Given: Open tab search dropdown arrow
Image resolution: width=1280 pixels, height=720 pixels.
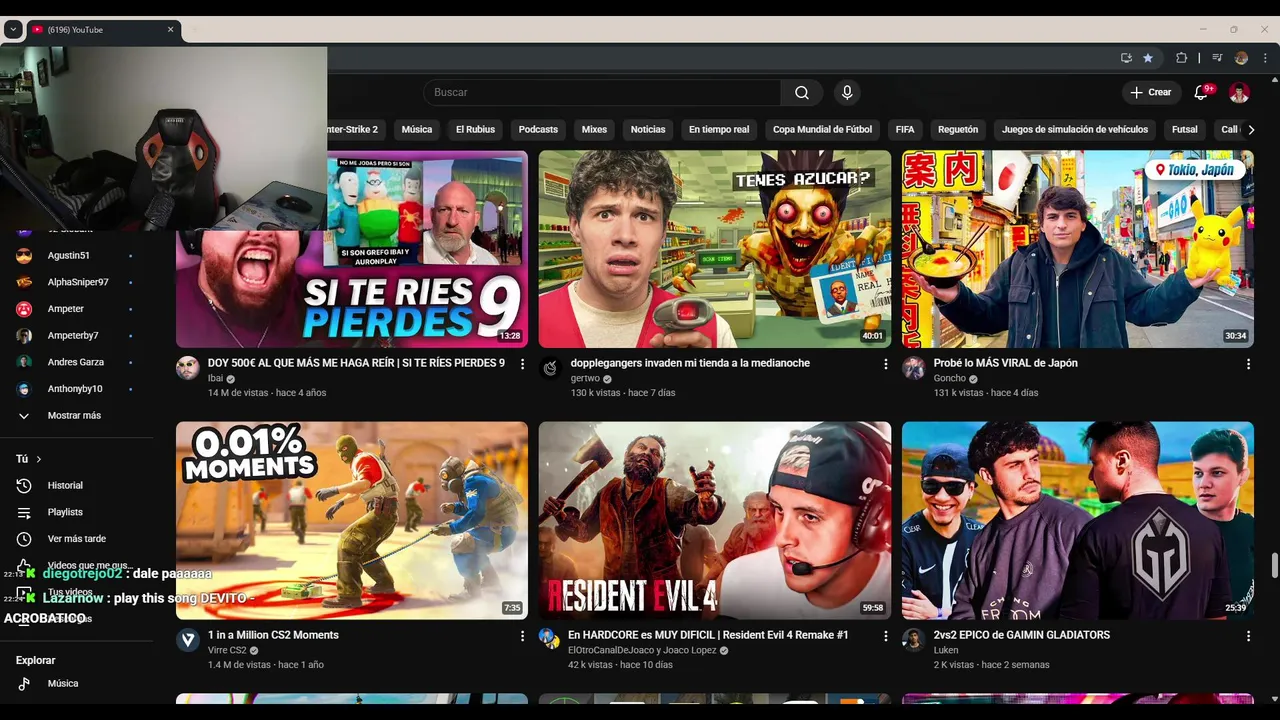Looking at the screenshot, I should (13, 29).
